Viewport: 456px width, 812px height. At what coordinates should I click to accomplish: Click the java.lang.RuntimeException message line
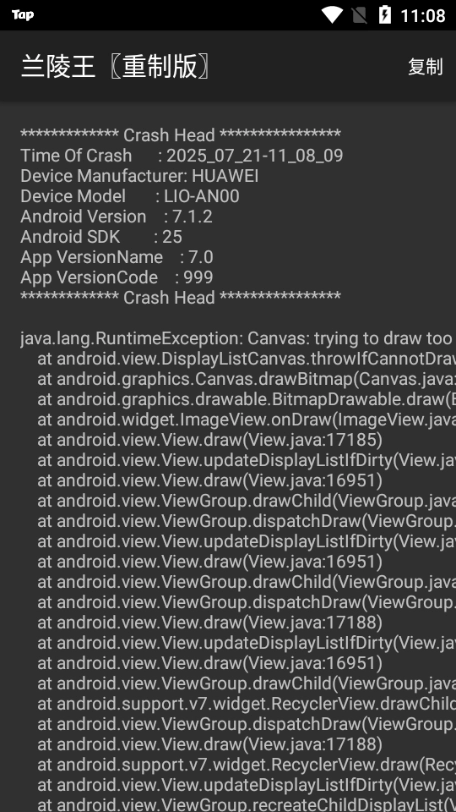click(x=238, y=338)
